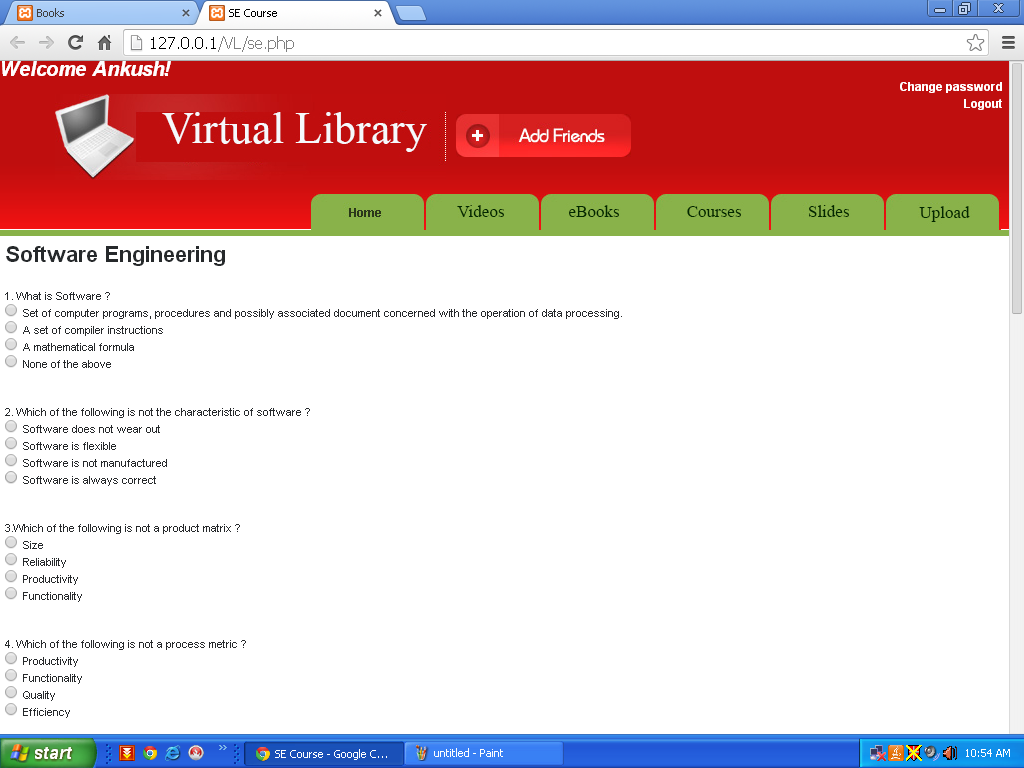The height and width of the screenshot is (768, 1024).
Task: Click the page vertical scrollbar thumb
Action: pos(1017,188)
